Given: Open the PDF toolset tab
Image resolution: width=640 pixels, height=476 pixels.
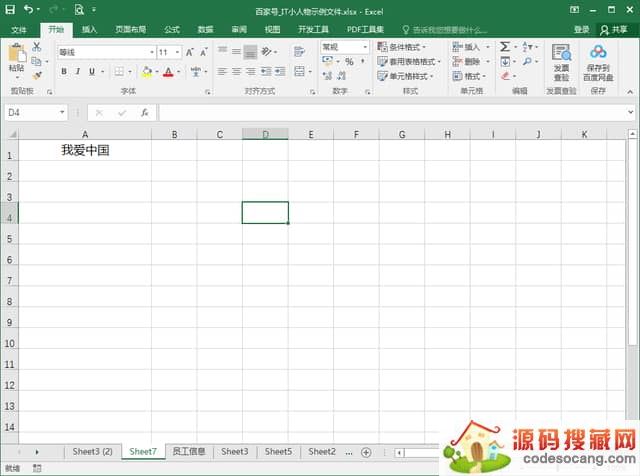Looking at the screenshot, I should pos(365,29).
